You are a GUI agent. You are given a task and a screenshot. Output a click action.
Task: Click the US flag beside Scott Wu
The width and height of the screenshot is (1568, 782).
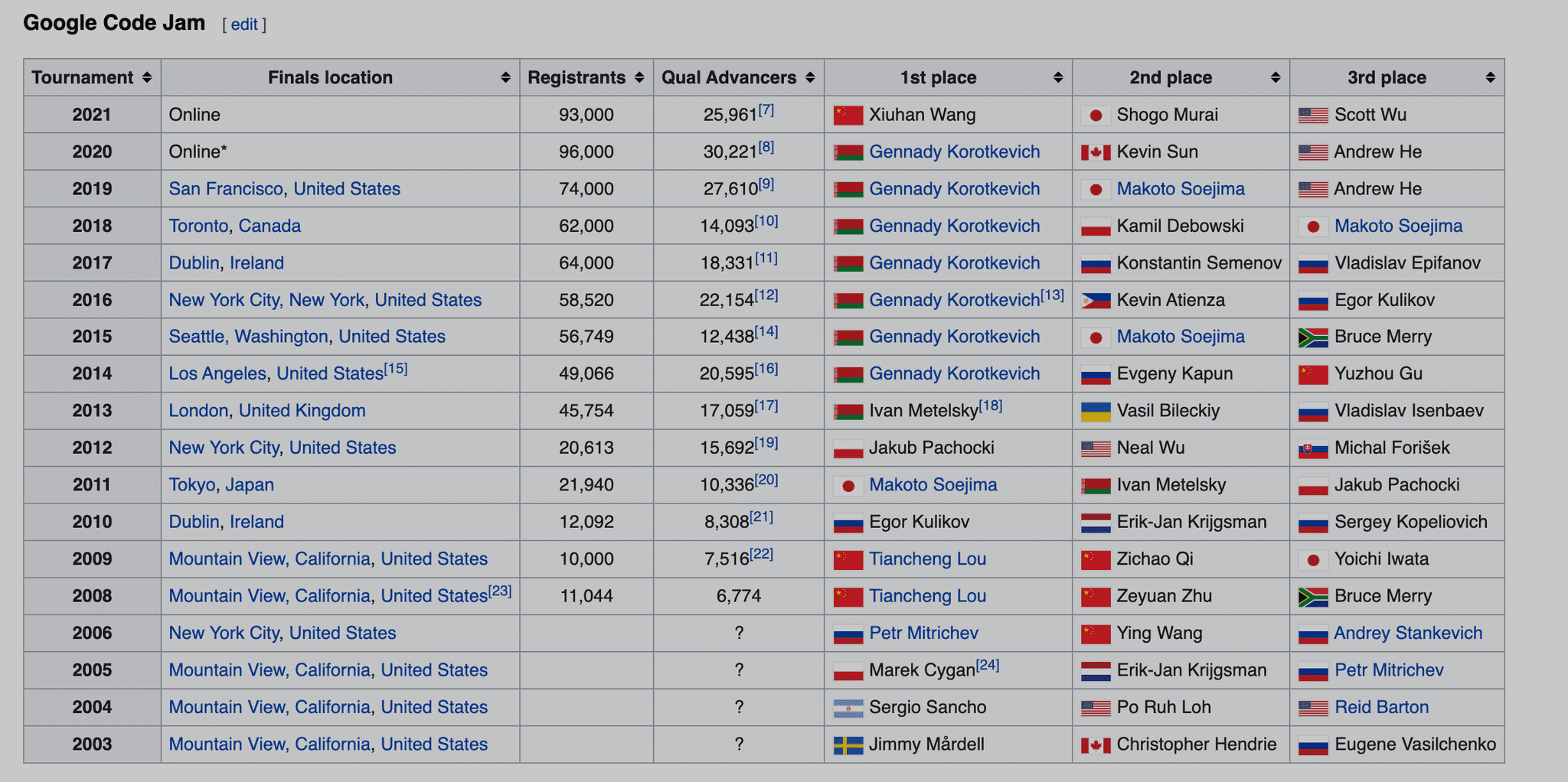click(1313, 116)
